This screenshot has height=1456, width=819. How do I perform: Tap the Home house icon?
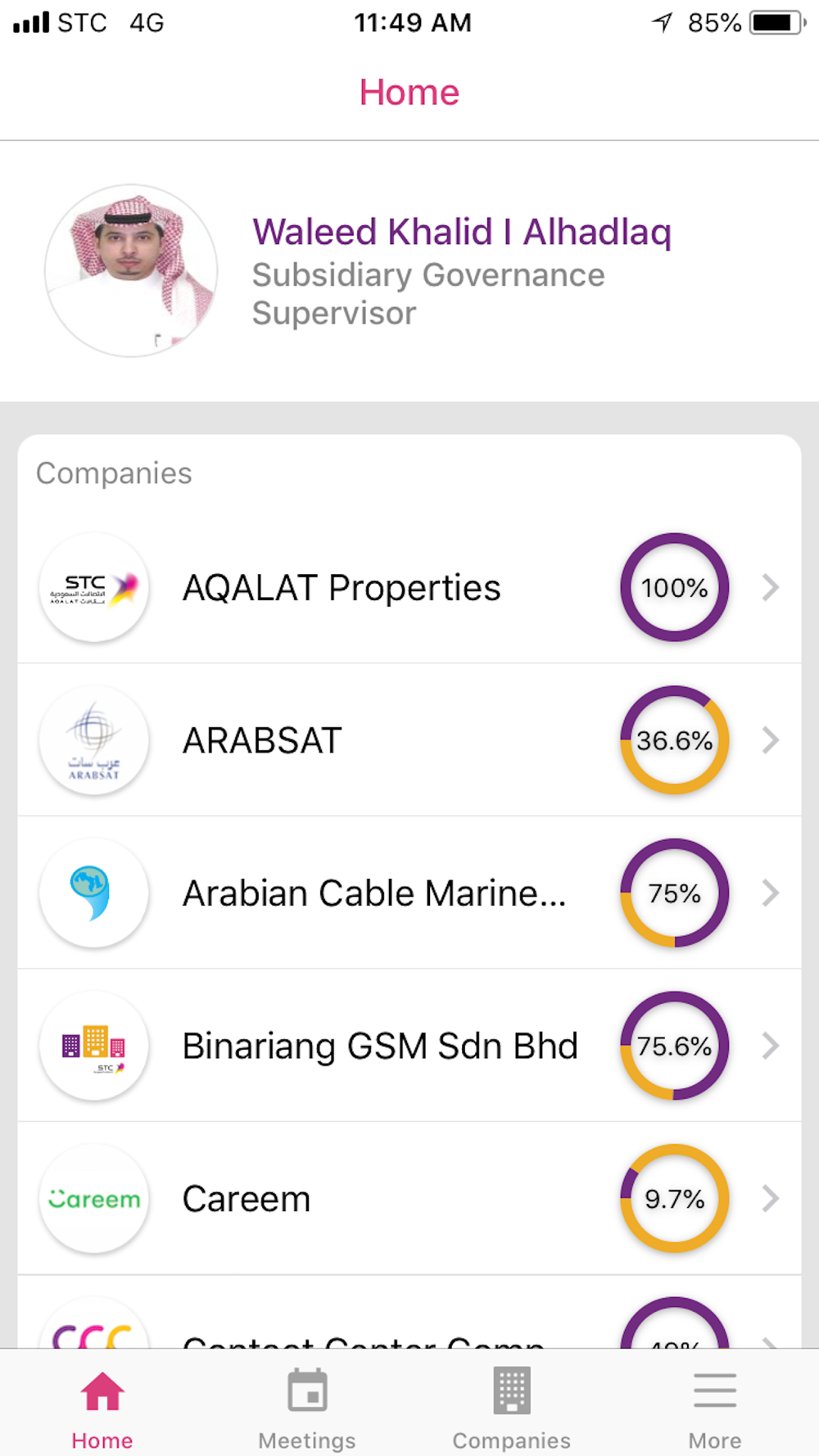click(x=102, y=1391)
